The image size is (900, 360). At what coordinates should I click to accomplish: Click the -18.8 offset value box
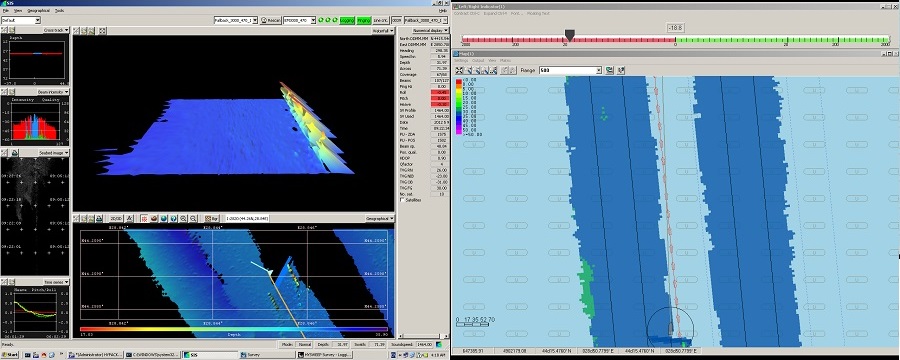676,28
